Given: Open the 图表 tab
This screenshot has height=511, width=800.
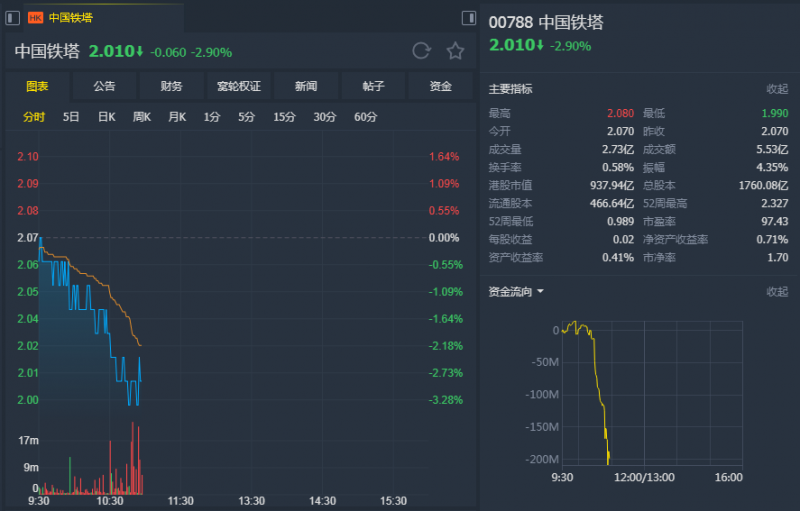Looking at the screenshot, I should pos(37,86).
